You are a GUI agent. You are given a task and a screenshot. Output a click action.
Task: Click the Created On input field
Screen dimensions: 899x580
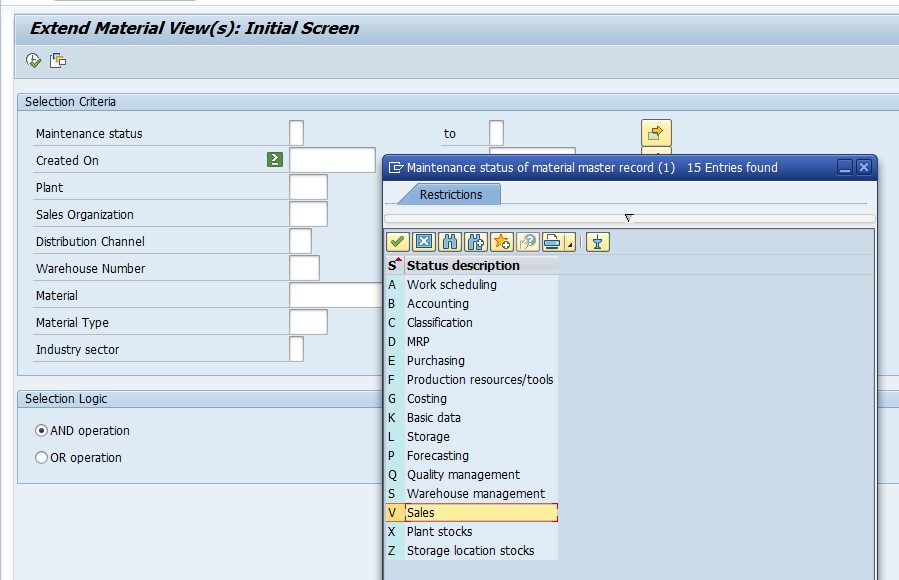pyautogui.click(x=333, y=160)
